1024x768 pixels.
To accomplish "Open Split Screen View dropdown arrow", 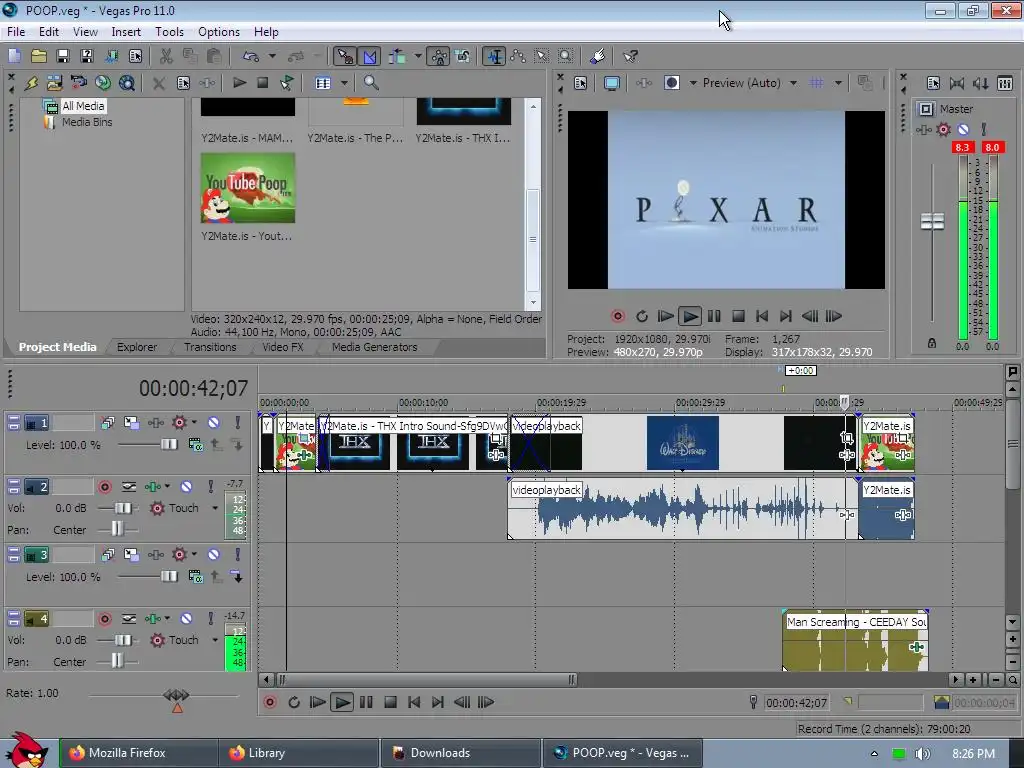I will [x=693, y=83].
